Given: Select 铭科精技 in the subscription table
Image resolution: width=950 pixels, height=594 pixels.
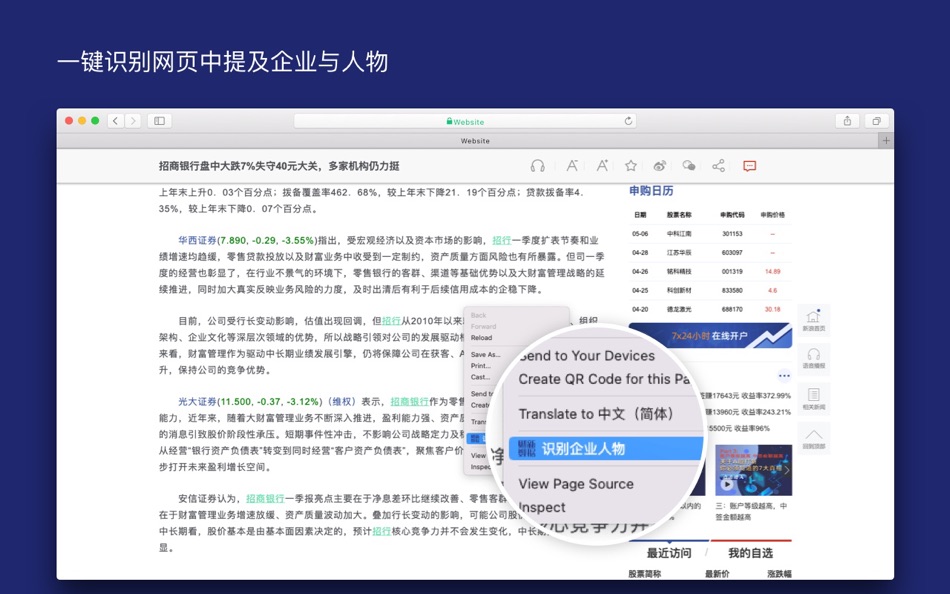Looking at the screenshot, I should [x=679, y=272].
